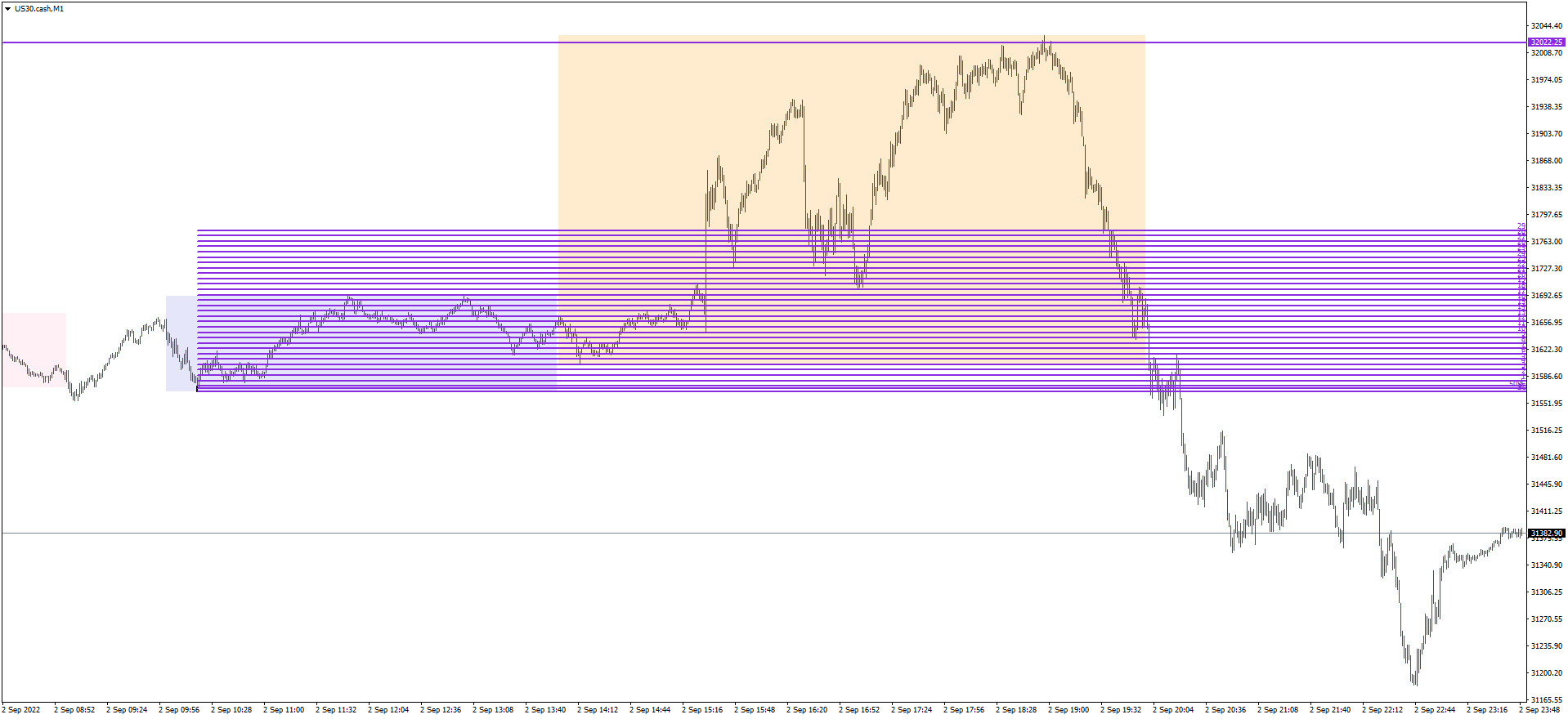Click the 31903.70 price axis label

[x=1546, y=134]
